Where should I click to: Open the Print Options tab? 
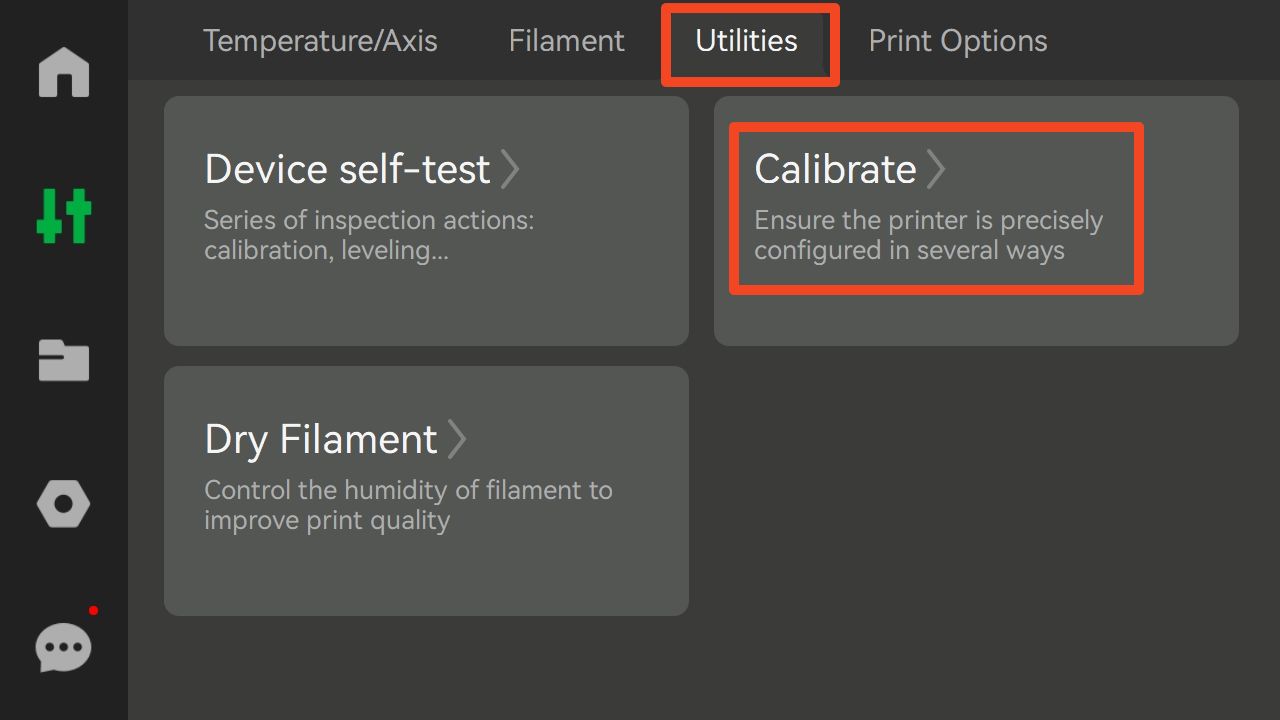pyautogui.click(x=957, y=41)
